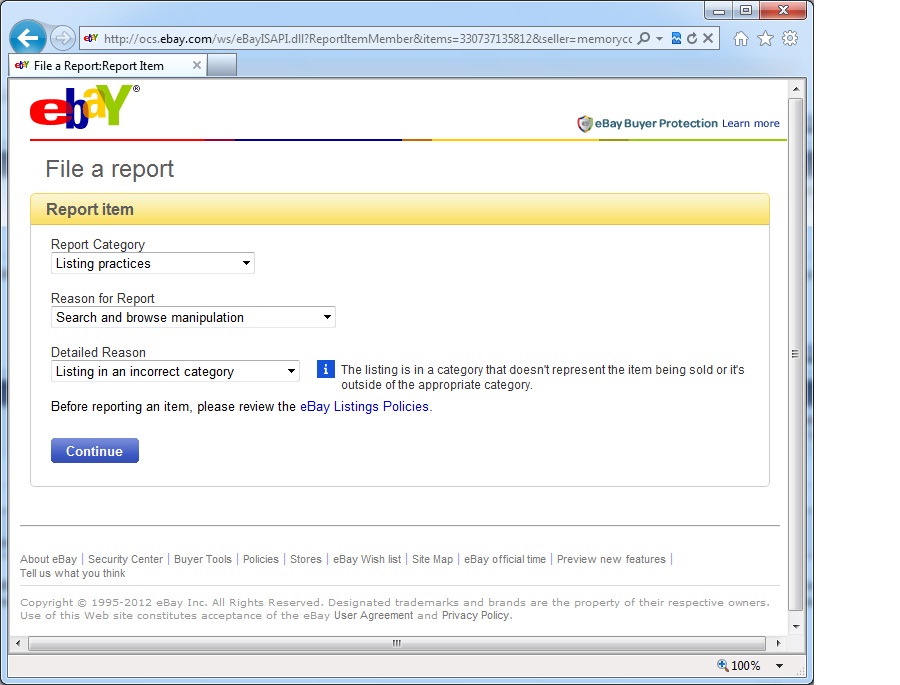Click the compatibility view icon

pos(676,38)
